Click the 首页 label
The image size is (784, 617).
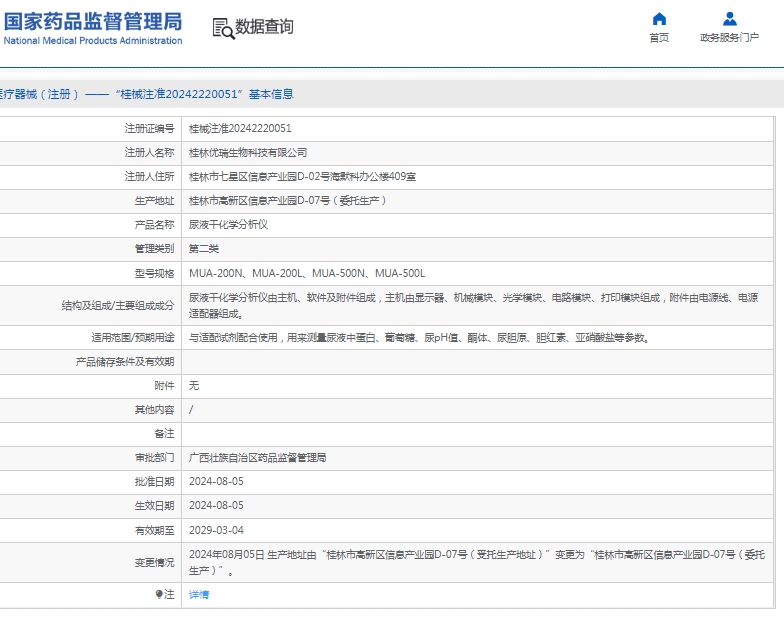pos(659,38)
